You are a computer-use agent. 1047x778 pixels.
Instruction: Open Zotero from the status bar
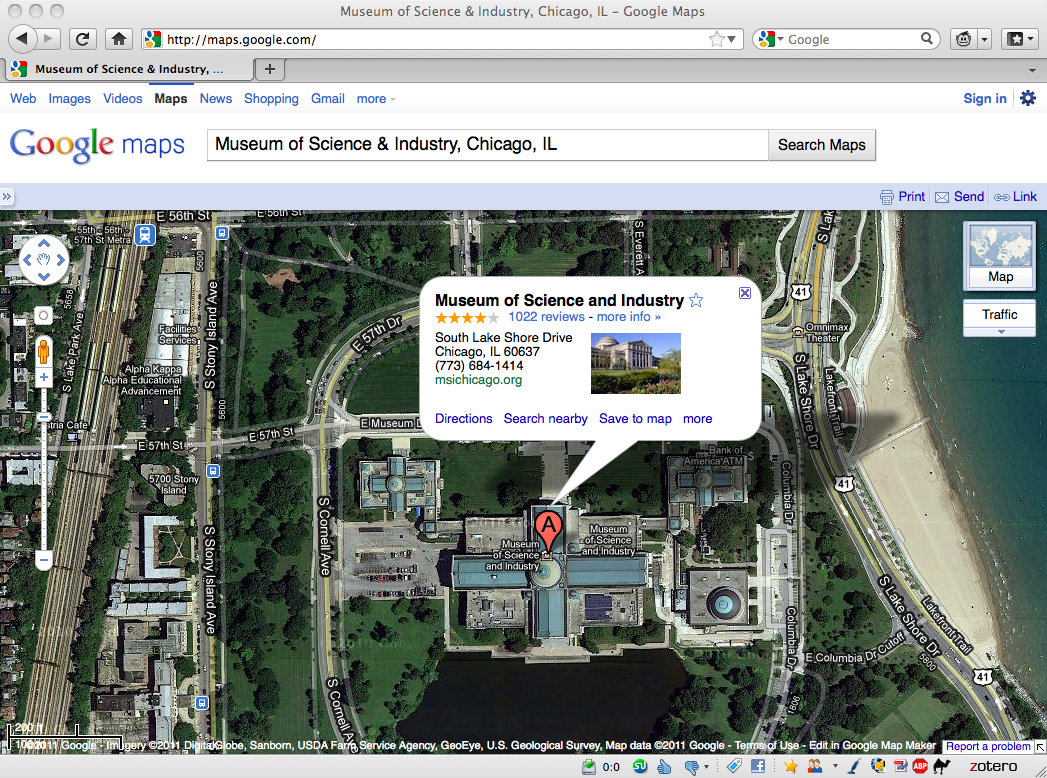tap(993, 766)
